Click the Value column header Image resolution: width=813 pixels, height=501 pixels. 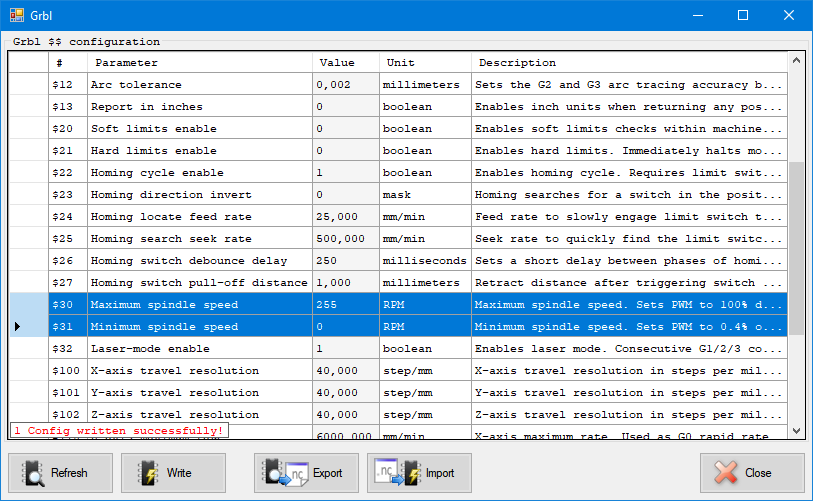346,63
